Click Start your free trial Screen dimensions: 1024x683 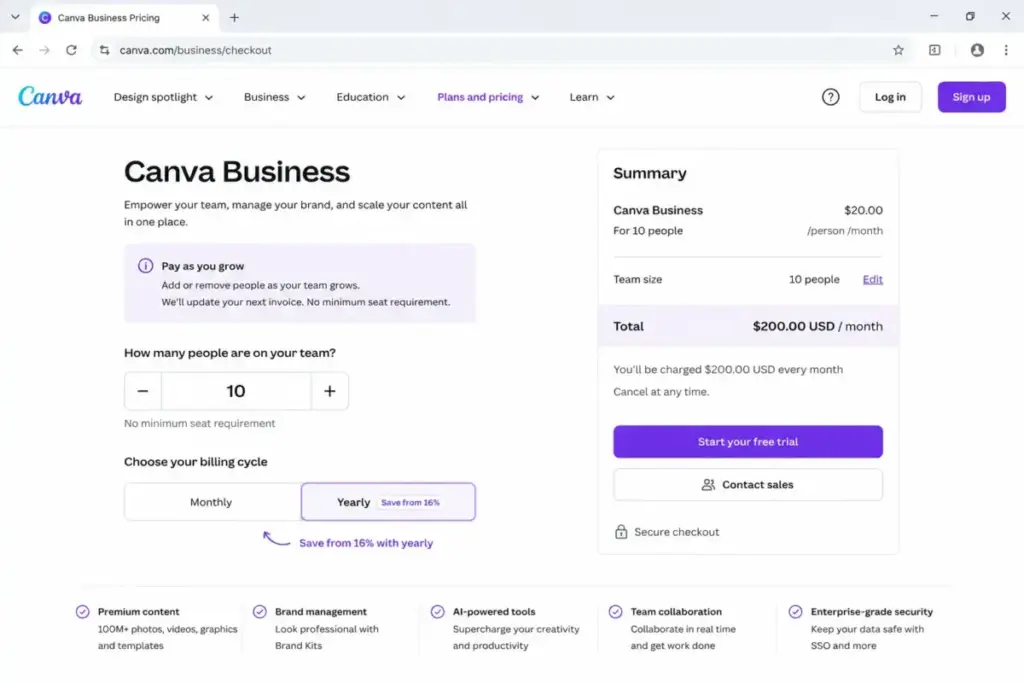(748, 442)
